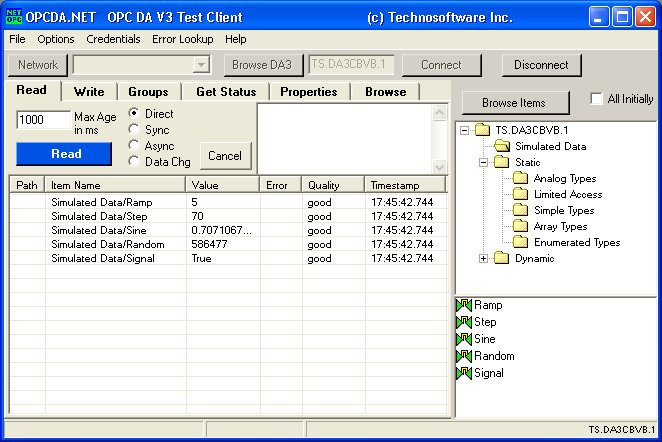Image resolution: width=662 pixels, height=442 pixels.
Task: Open the Credentials menu
Action: 113,39
